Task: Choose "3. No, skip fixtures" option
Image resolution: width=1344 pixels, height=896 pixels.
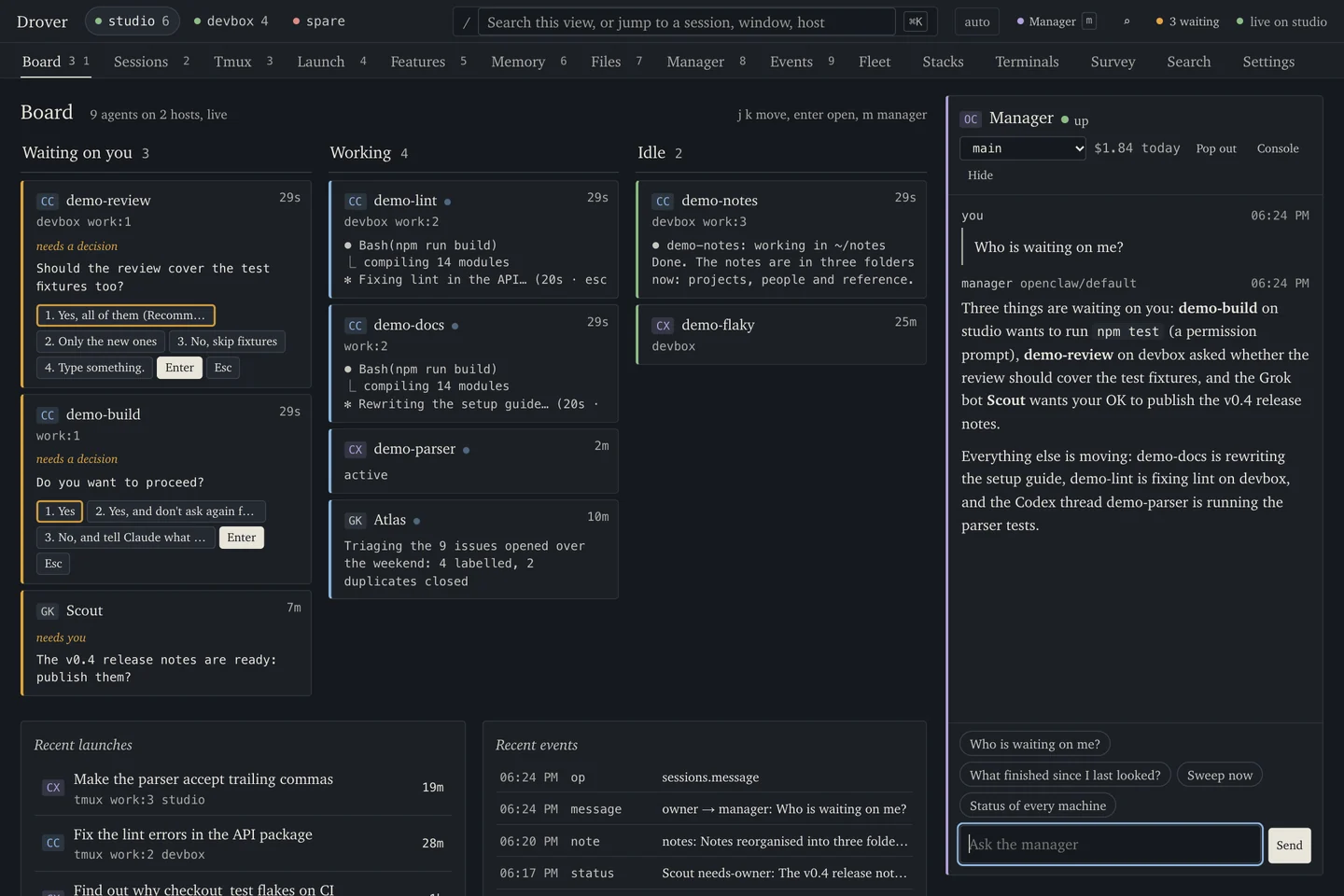Action: tap(227, 342)
